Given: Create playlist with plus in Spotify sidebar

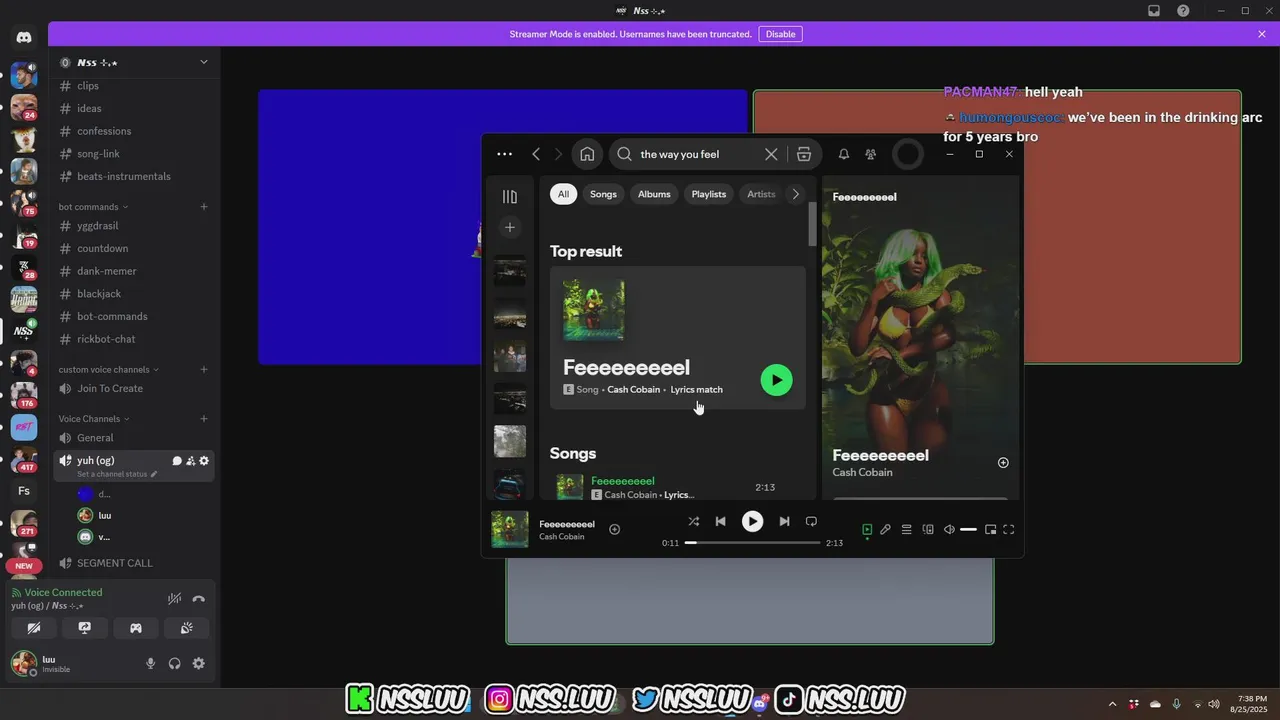Looking at the screenshot, I should coord(510,228).
